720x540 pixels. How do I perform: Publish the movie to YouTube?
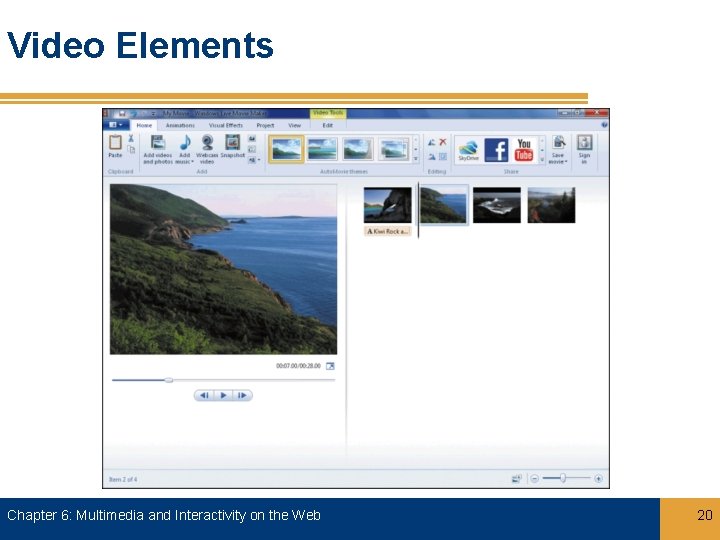(x=524, y=150)
